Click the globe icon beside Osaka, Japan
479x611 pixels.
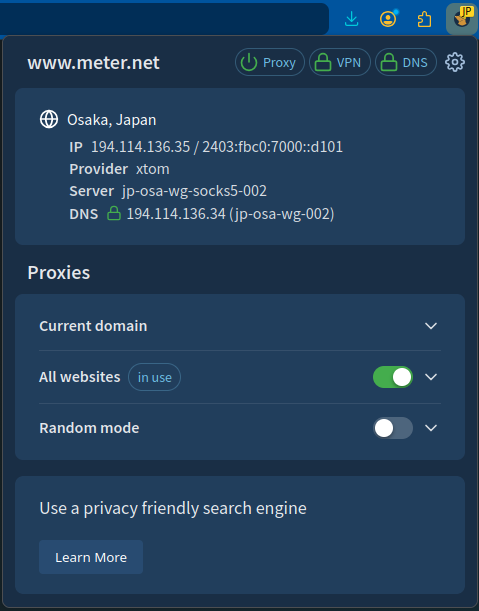(49, 119)
